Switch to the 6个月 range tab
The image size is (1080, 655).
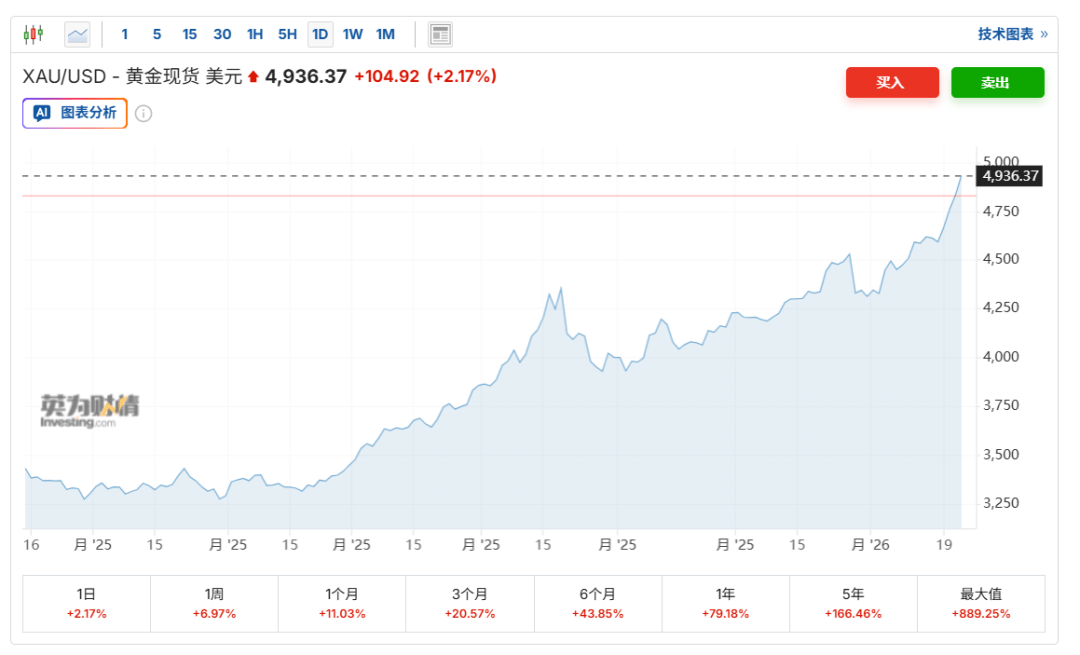point(597,603)
